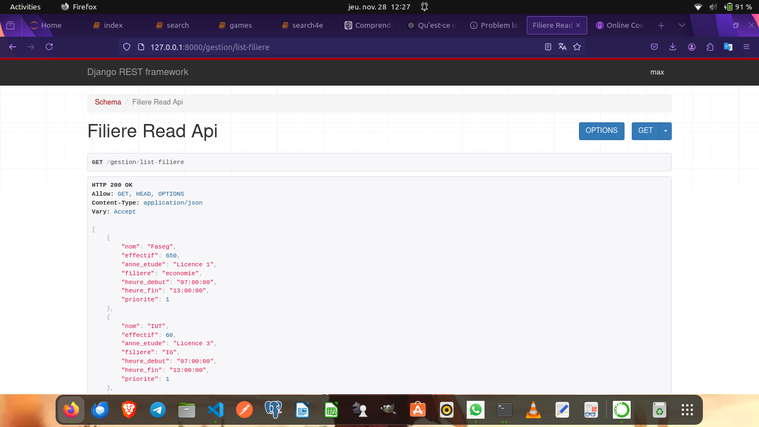Open LibreOffice Calc from the dock
The width and height of the screenshot is (759, 427).
[x=331, y=410]
